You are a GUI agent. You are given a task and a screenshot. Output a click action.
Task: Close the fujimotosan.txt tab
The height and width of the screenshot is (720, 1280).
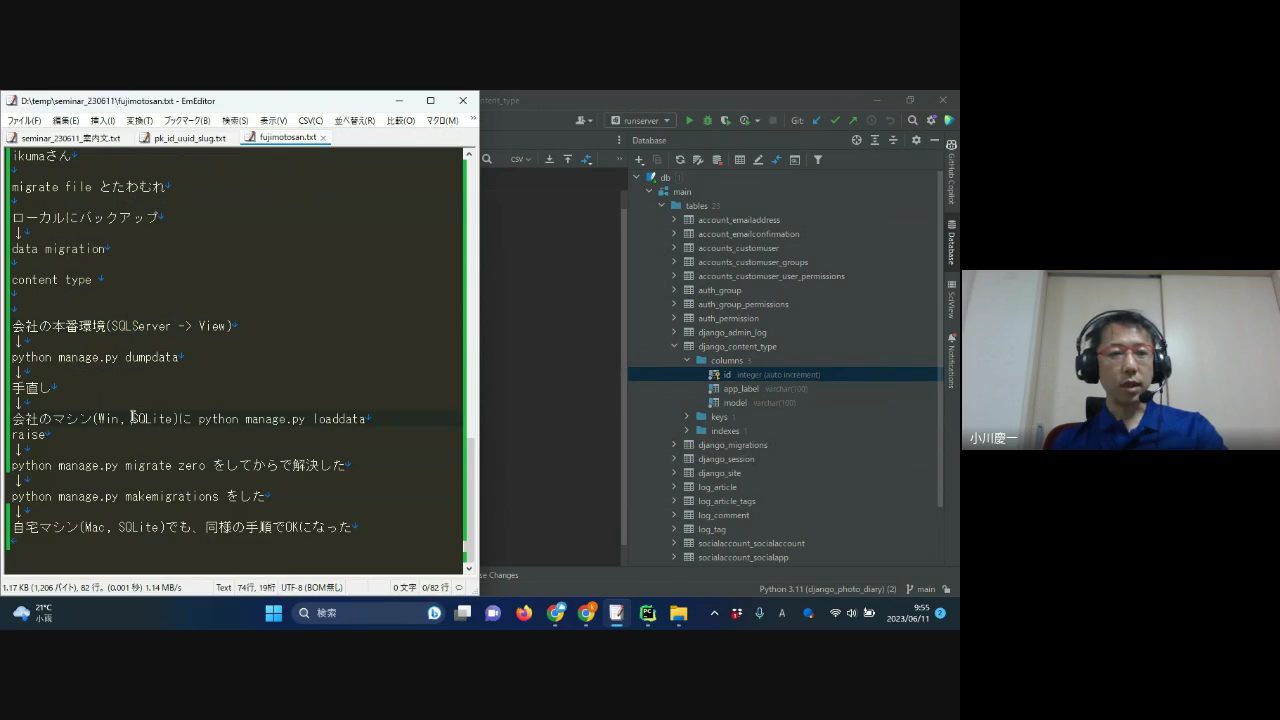point(323,138)
